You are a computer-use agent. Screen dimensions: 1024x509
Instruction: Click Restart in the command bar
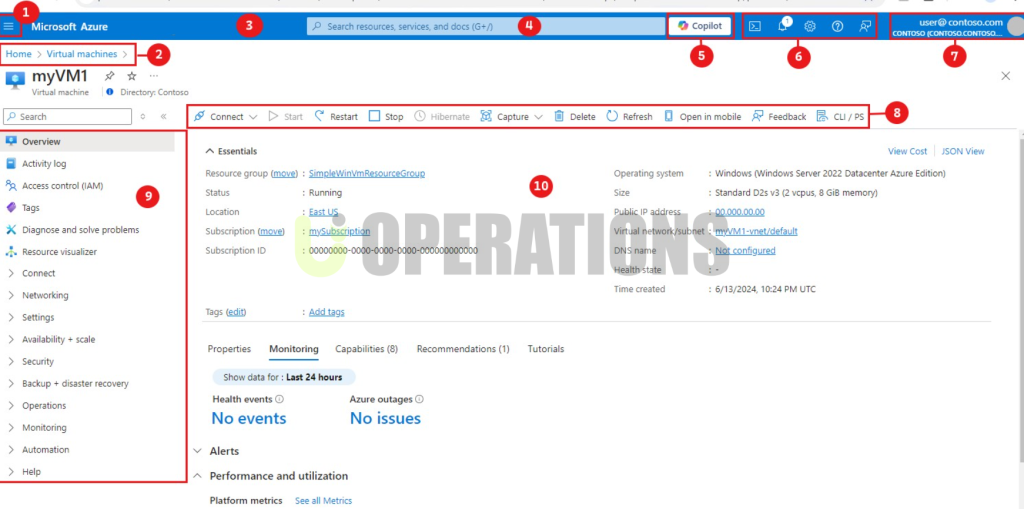(336, 116)
